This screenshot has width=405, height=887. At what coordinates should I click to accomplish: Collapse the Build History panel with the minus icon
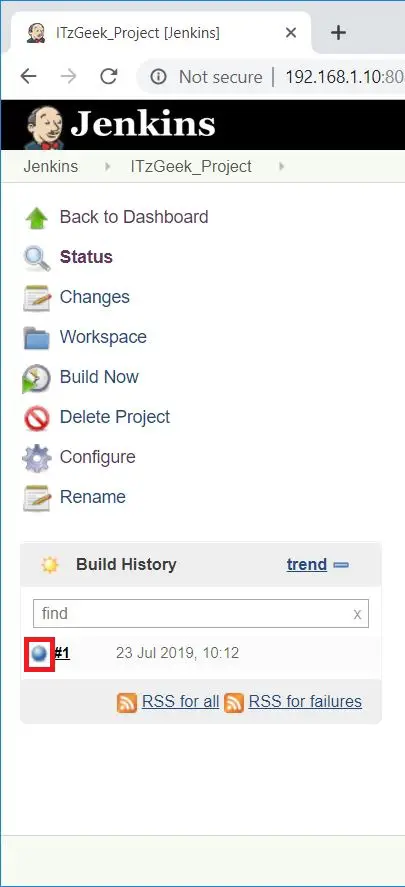(341, 565)
